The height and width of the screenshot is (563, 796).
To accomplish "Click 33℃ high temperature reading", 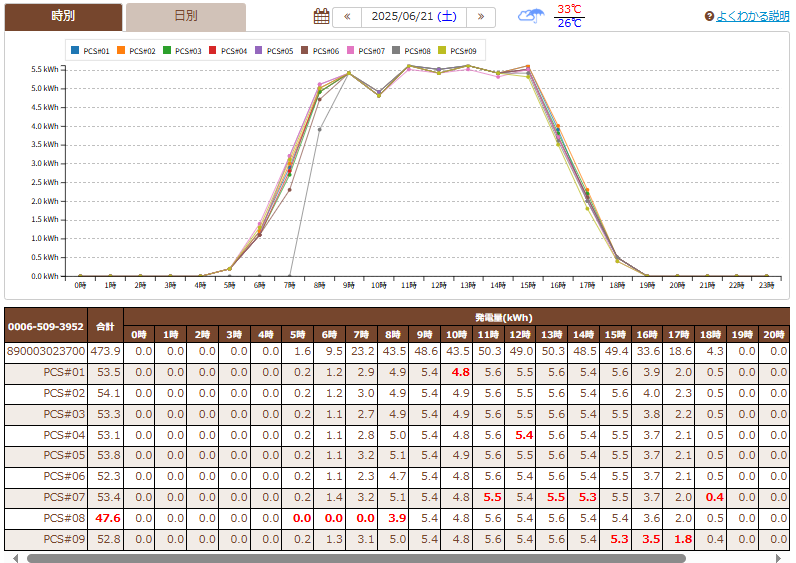I will pos(569,10).
